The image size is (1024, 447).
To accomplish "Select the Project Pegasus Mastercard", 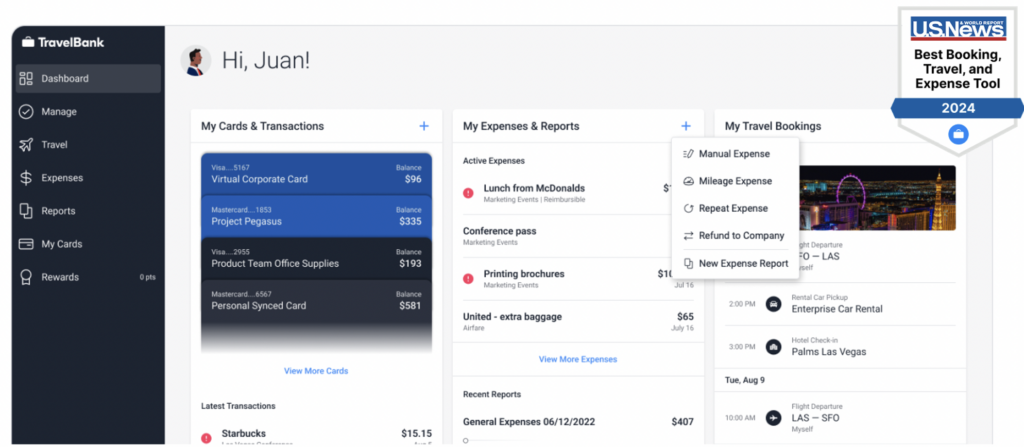I will point(316,216).
